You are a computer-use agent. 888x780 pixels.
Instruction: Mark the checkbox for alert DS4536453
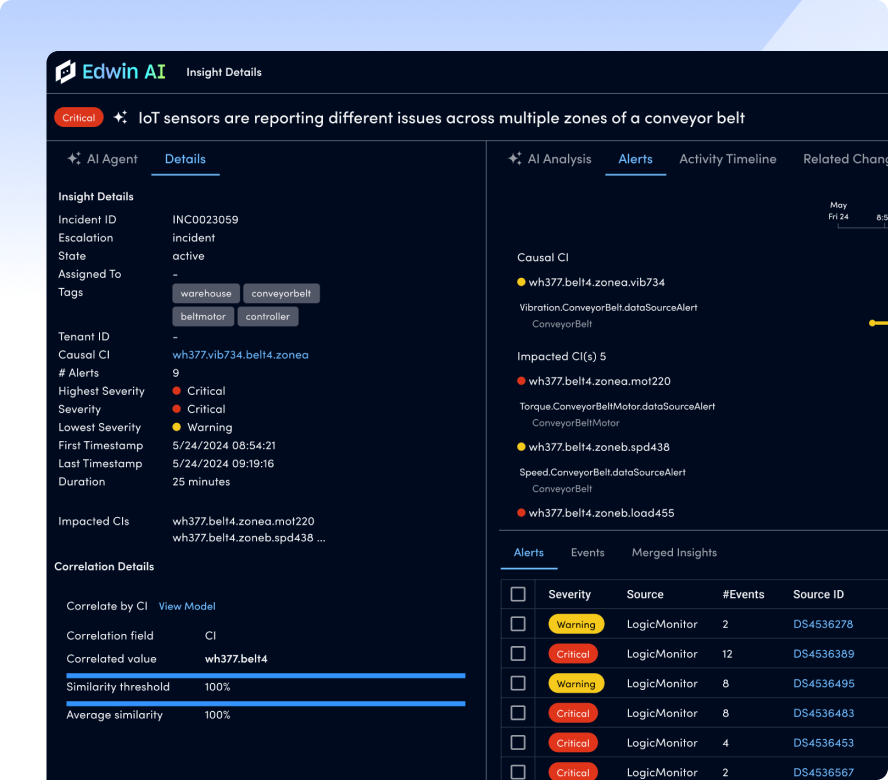pos(518,743)
